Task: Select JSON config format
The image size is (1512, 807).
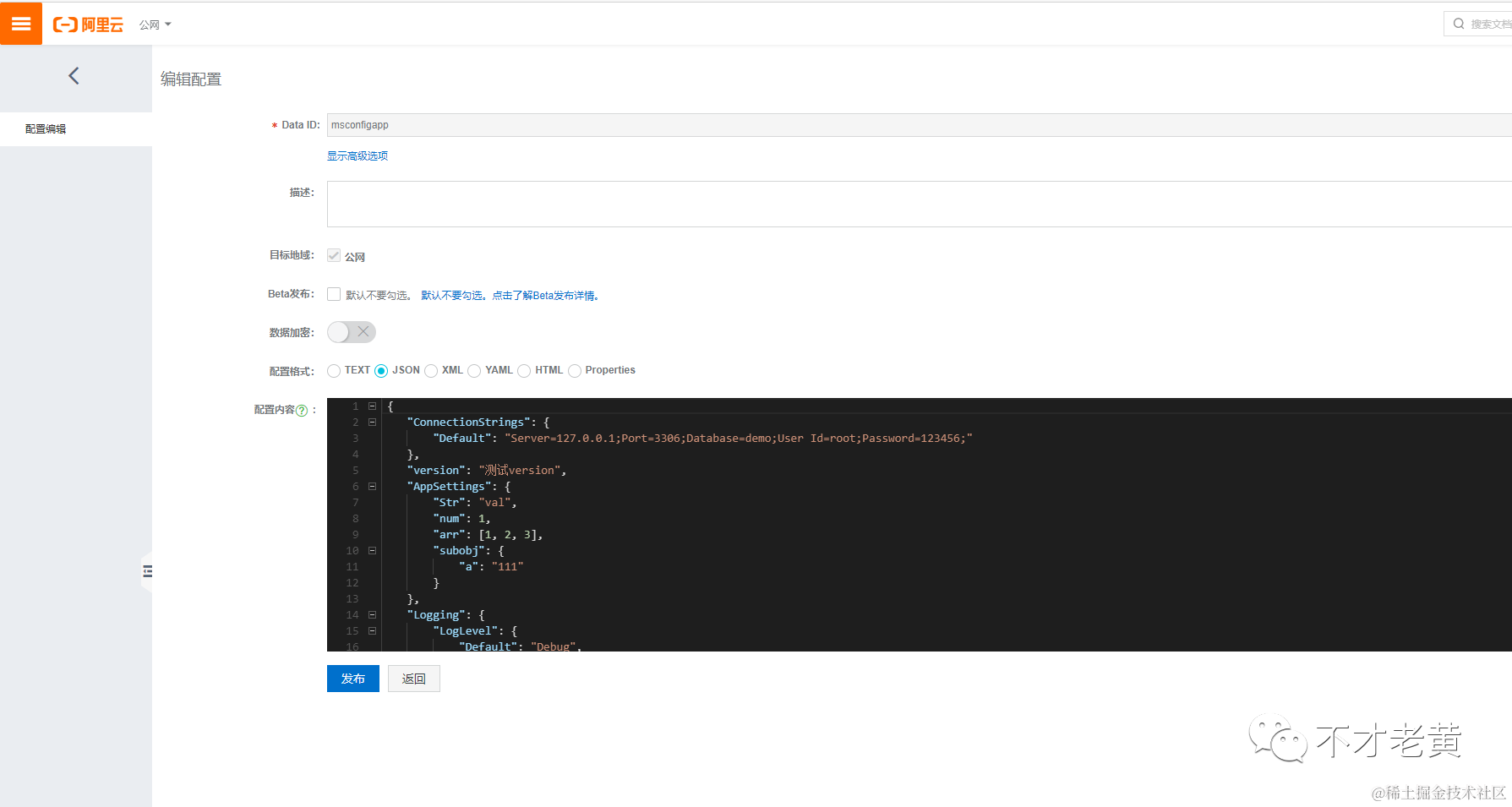Action: click(x=381, y=371)
